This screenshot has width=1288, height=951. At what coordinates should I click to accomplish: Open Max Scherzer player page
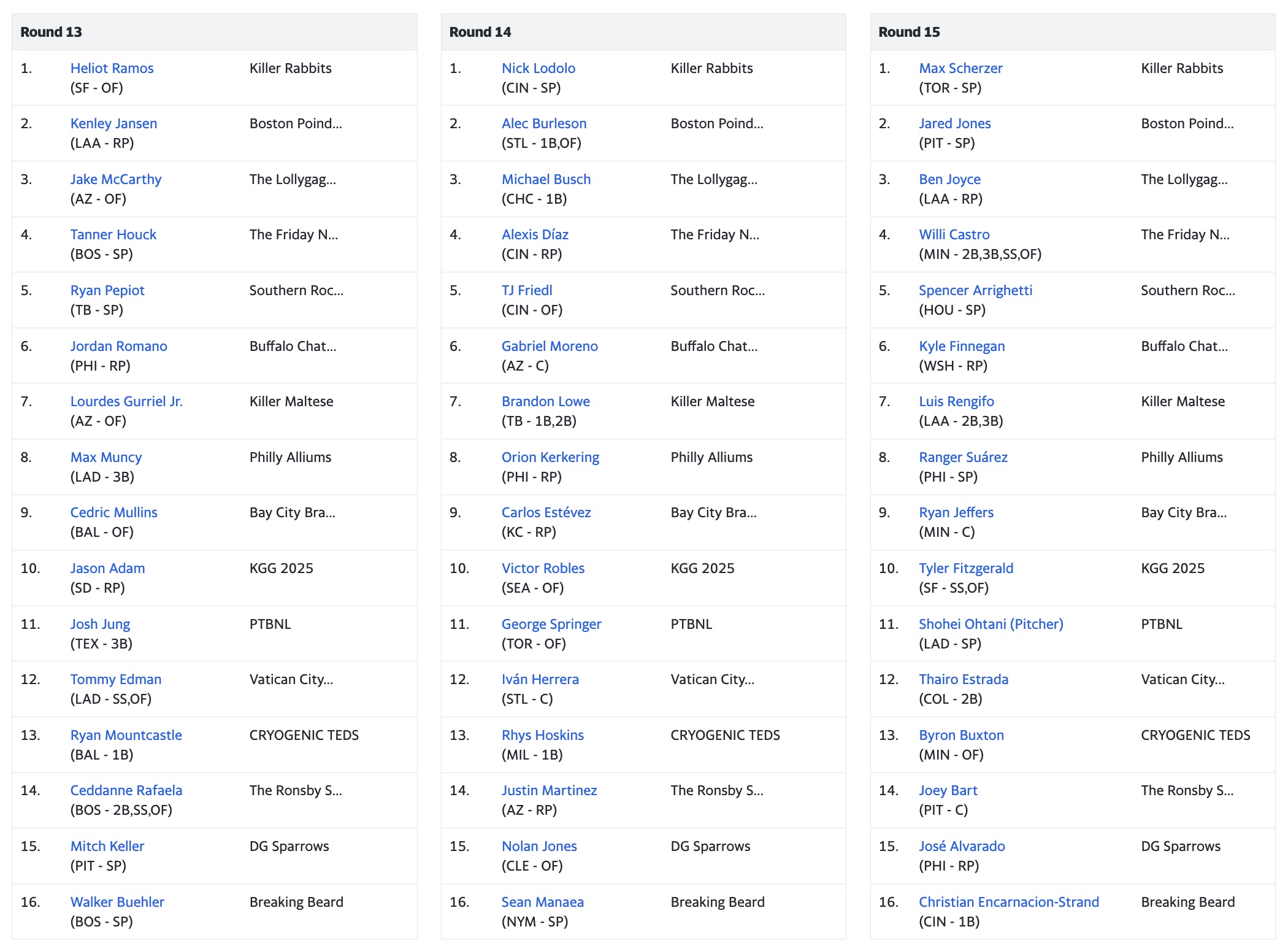coord(960,68)
